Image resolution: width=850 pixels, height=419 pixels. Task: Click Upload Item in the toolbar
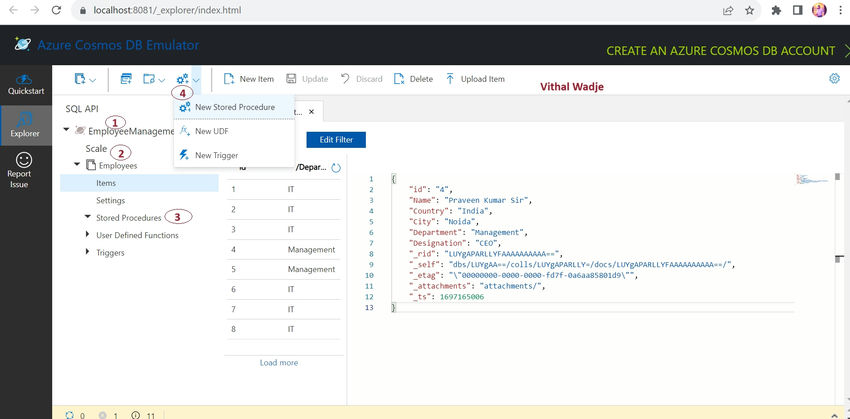(x=475, y=79)
